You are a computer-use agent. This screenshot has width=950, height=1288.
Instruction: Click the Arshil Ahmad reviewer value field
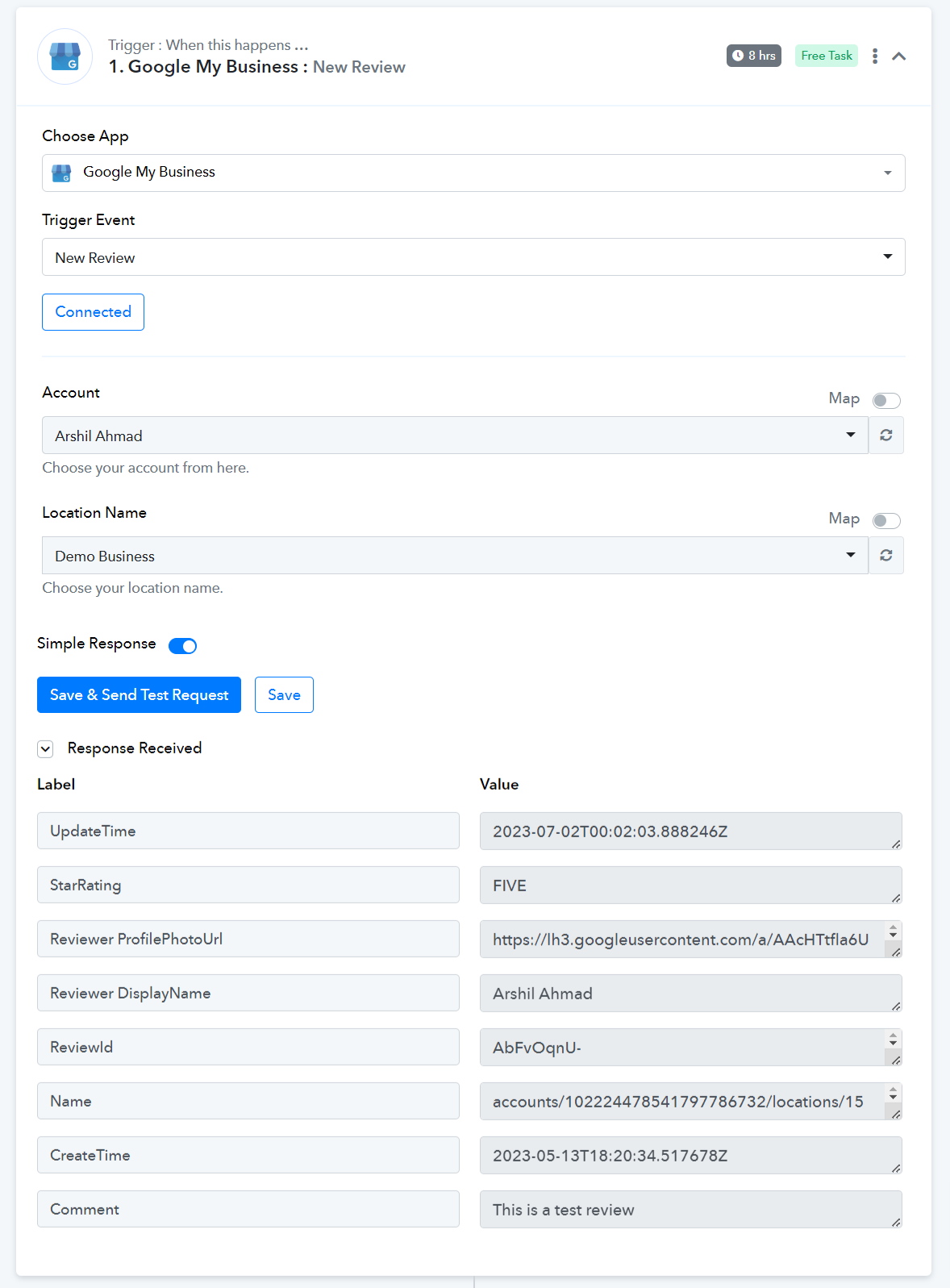(x=691, y=994)
